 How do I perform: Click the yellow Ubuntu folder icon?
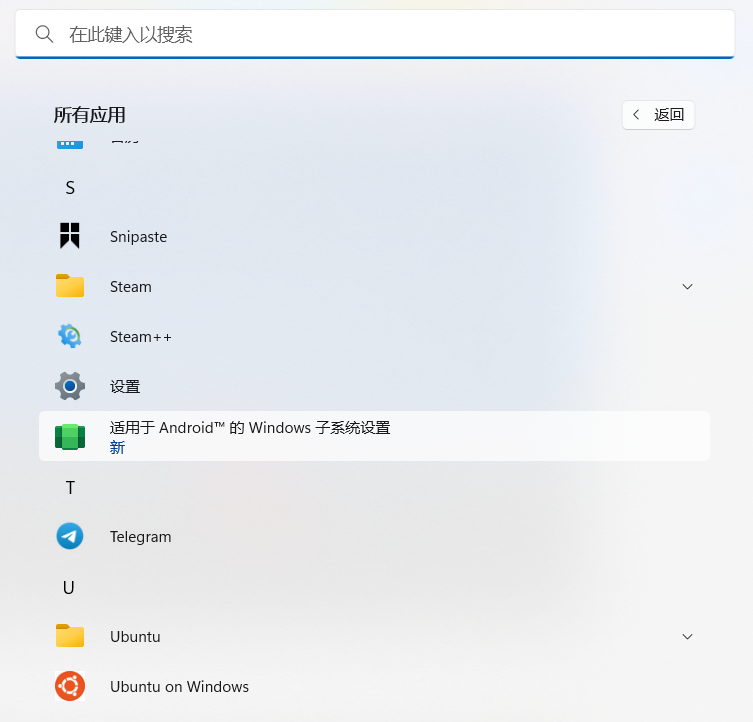coord(70,636)
